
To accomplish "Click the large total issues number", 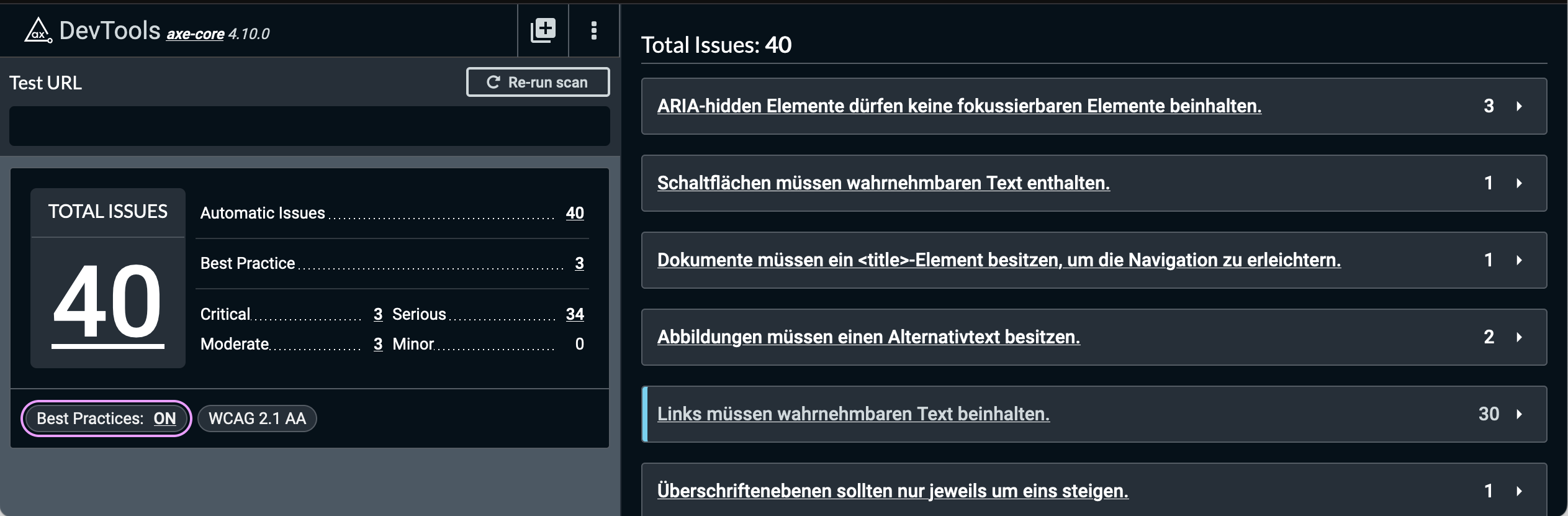I will (107, 302).
